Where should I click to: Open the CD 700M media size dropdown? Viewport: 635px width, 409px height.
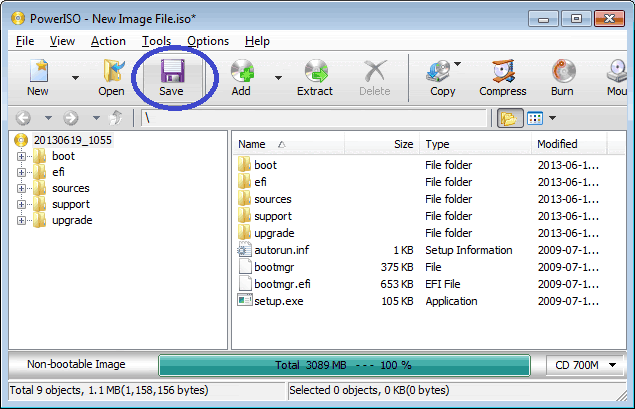pos(586,365)
